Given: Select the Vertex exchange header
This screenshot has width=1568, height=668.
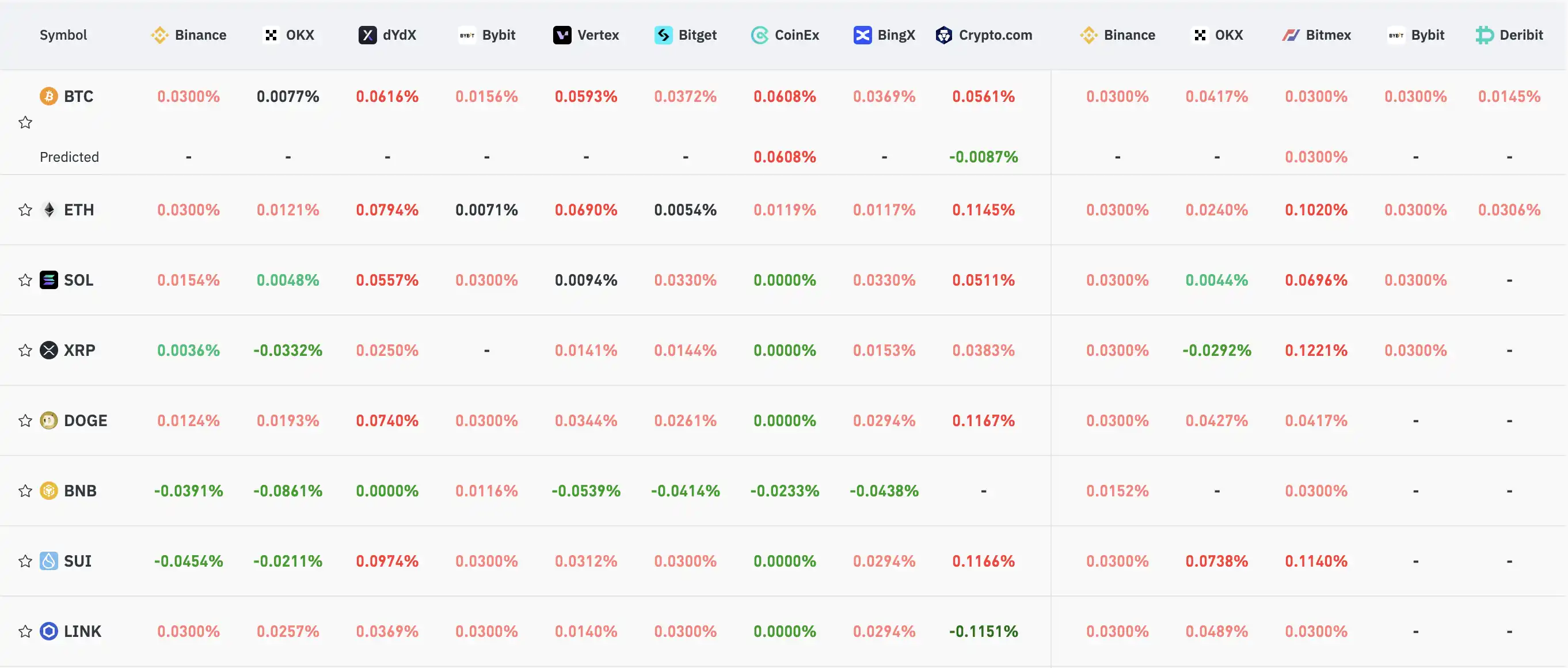Looking at the screenshot, I should pyautogui.click(x=586, y=35).
